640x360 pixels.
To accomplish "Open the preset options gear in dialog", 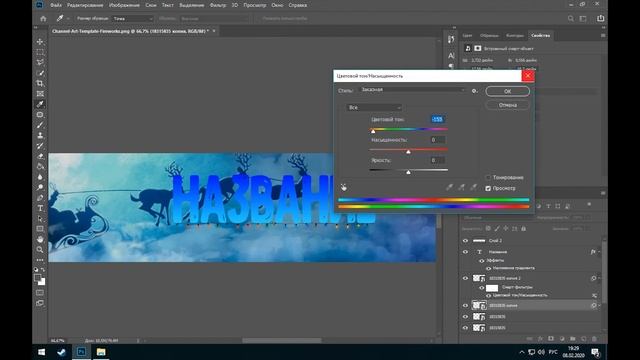I will pos(474,91).
